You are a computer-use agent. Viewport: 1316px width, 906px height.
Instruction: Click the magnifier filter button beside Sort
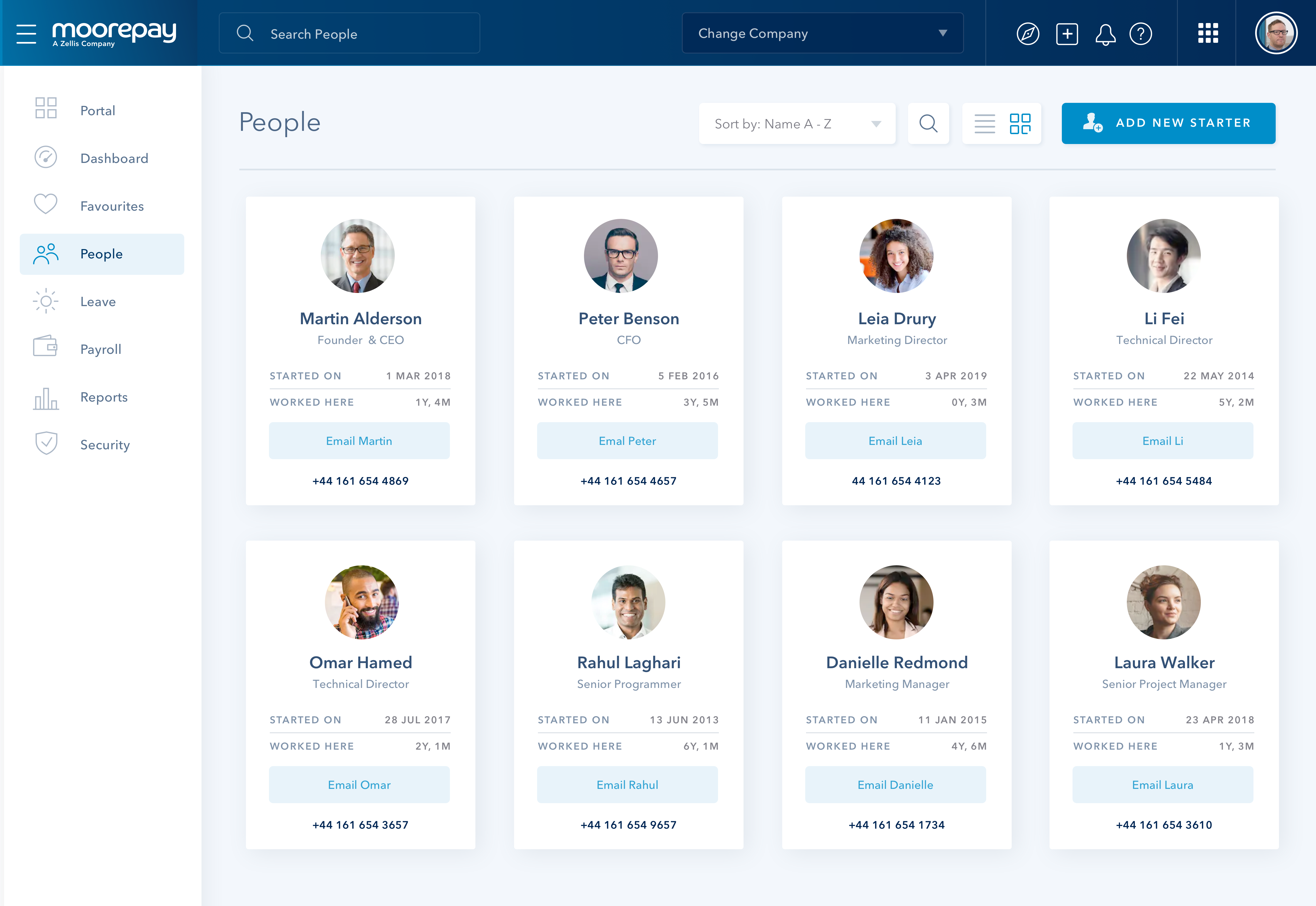(928, 123)
